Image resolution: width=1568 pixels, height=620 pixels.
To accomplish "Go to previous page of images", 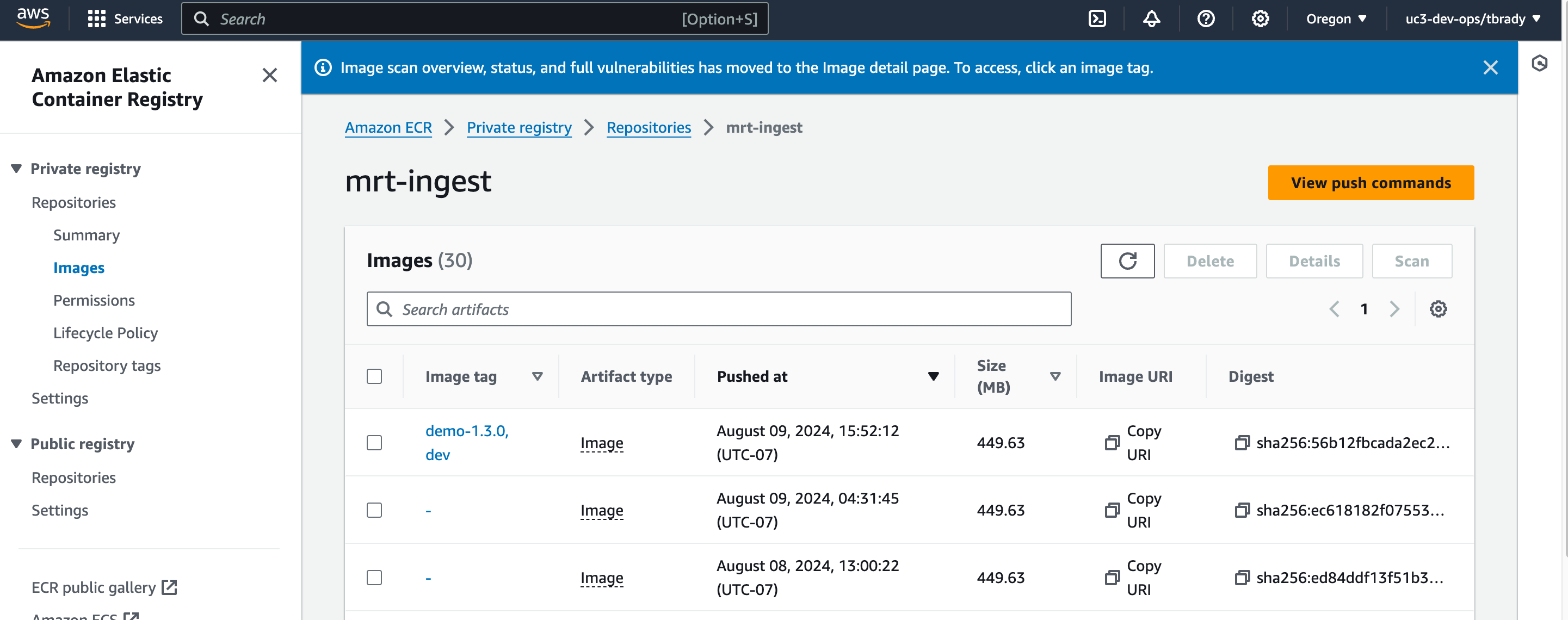I will pos(1334,309).
